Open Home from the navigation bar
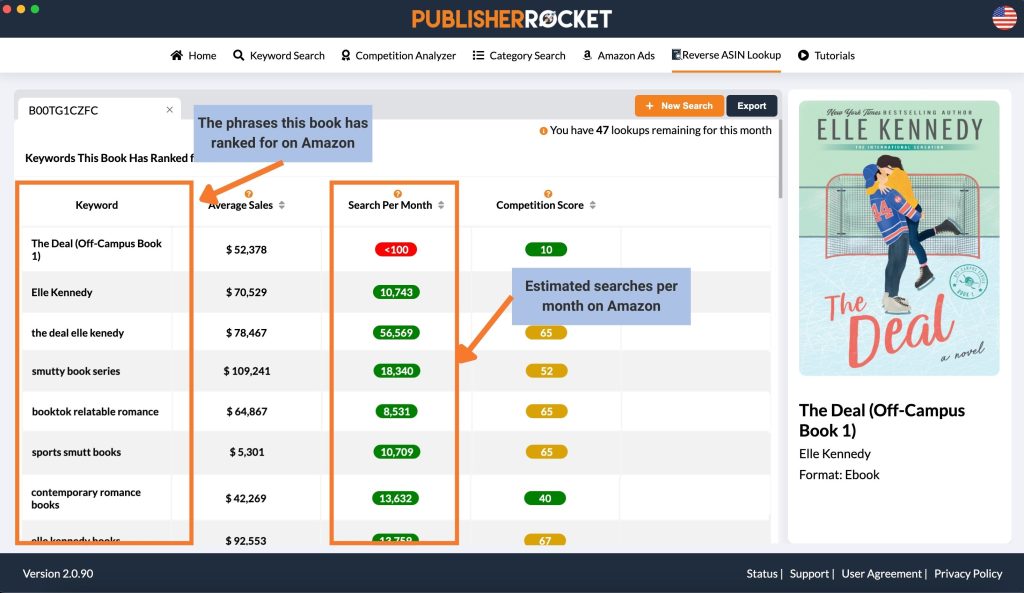Viewport: 1024px width, 593px height. [193, 56]
